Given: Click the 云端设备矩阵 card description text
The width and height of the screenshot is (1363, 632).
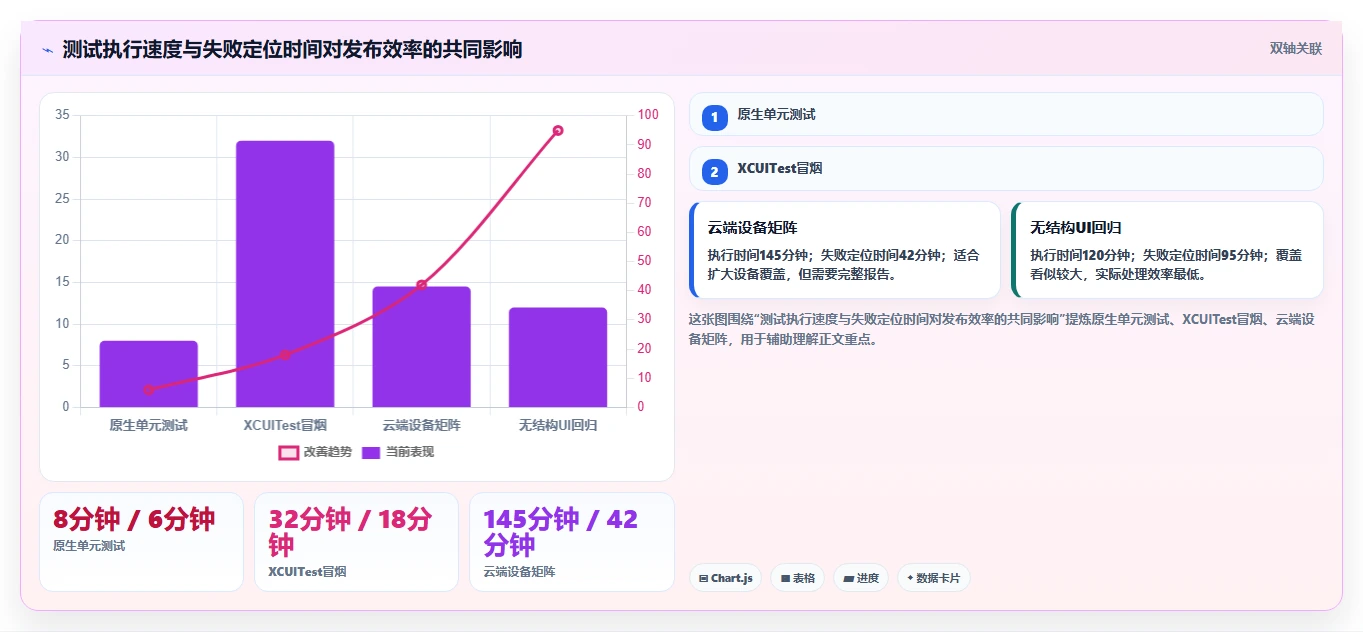Looking at the screenshot, I should (844, 264).
